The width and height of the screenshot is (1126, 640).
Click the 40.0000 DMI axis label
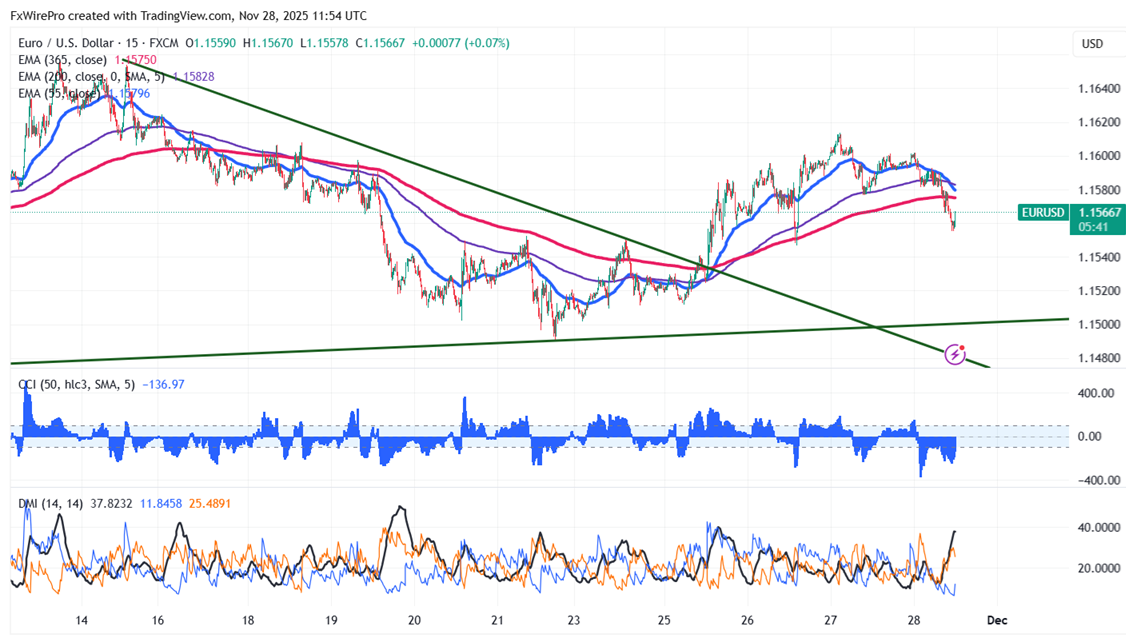[x=1099, y=527]
